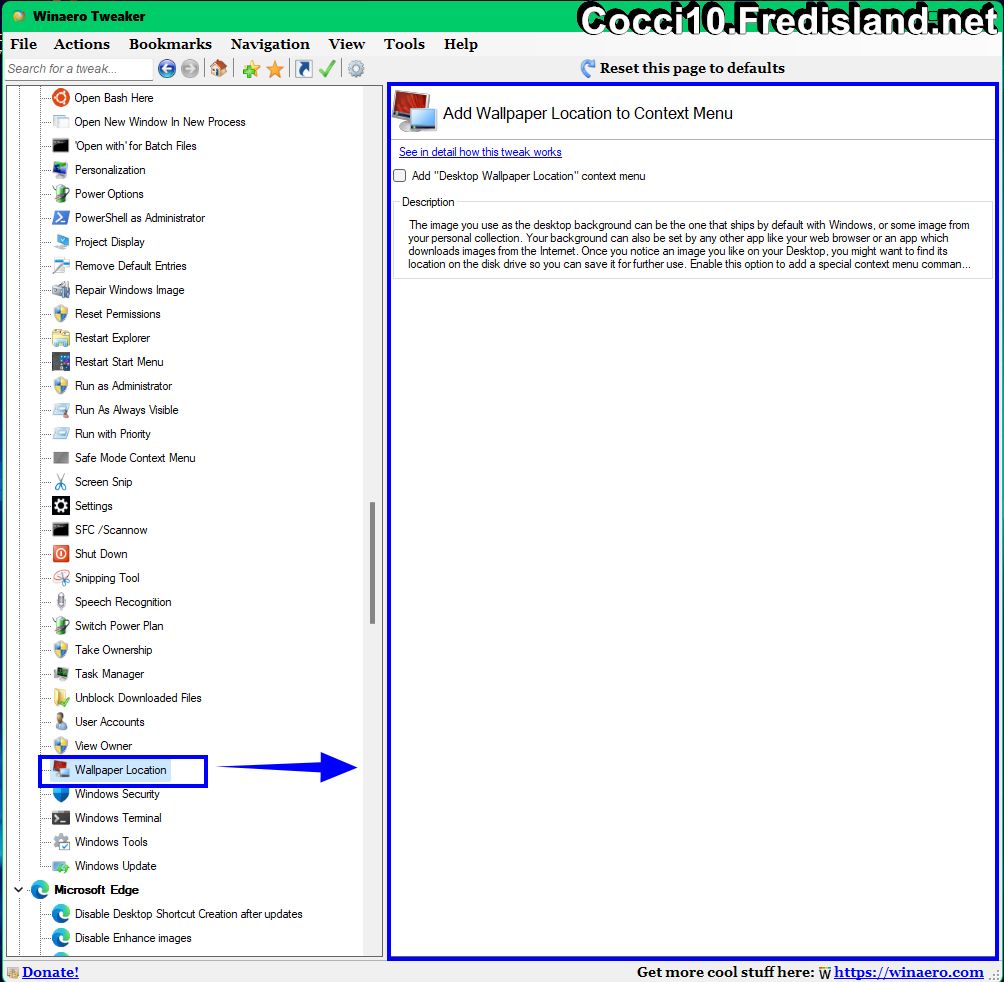Click the Repair Windows Image icon
The width and height of the screenshot is (1004, 982).
tap(61, 290)
